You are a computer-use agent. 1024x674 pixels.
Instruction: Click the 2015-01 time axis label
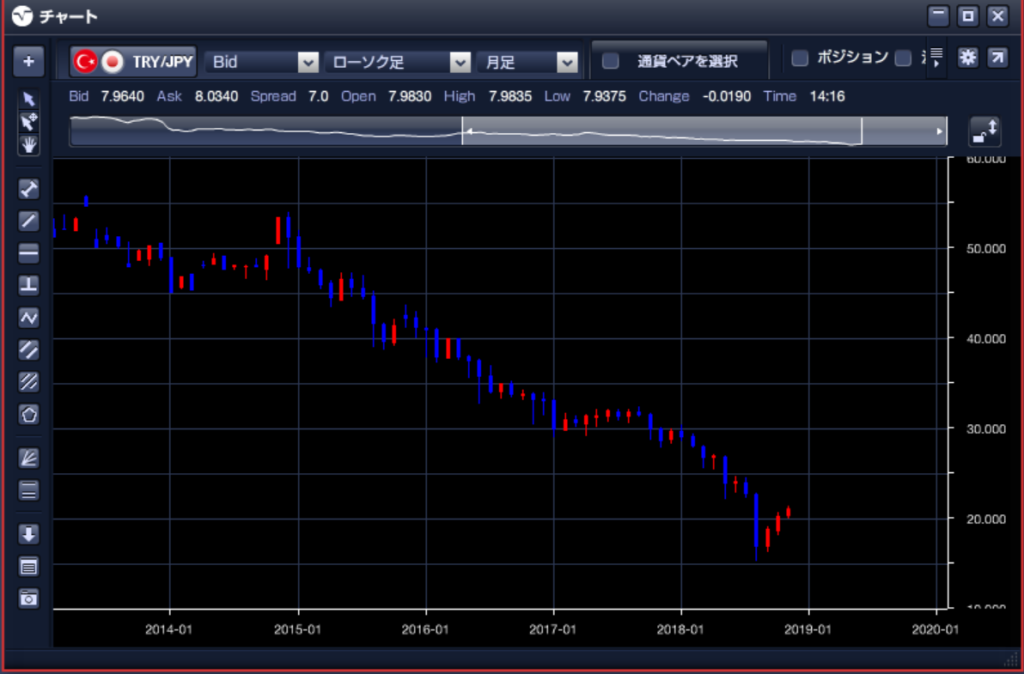(x=298, y=629)
